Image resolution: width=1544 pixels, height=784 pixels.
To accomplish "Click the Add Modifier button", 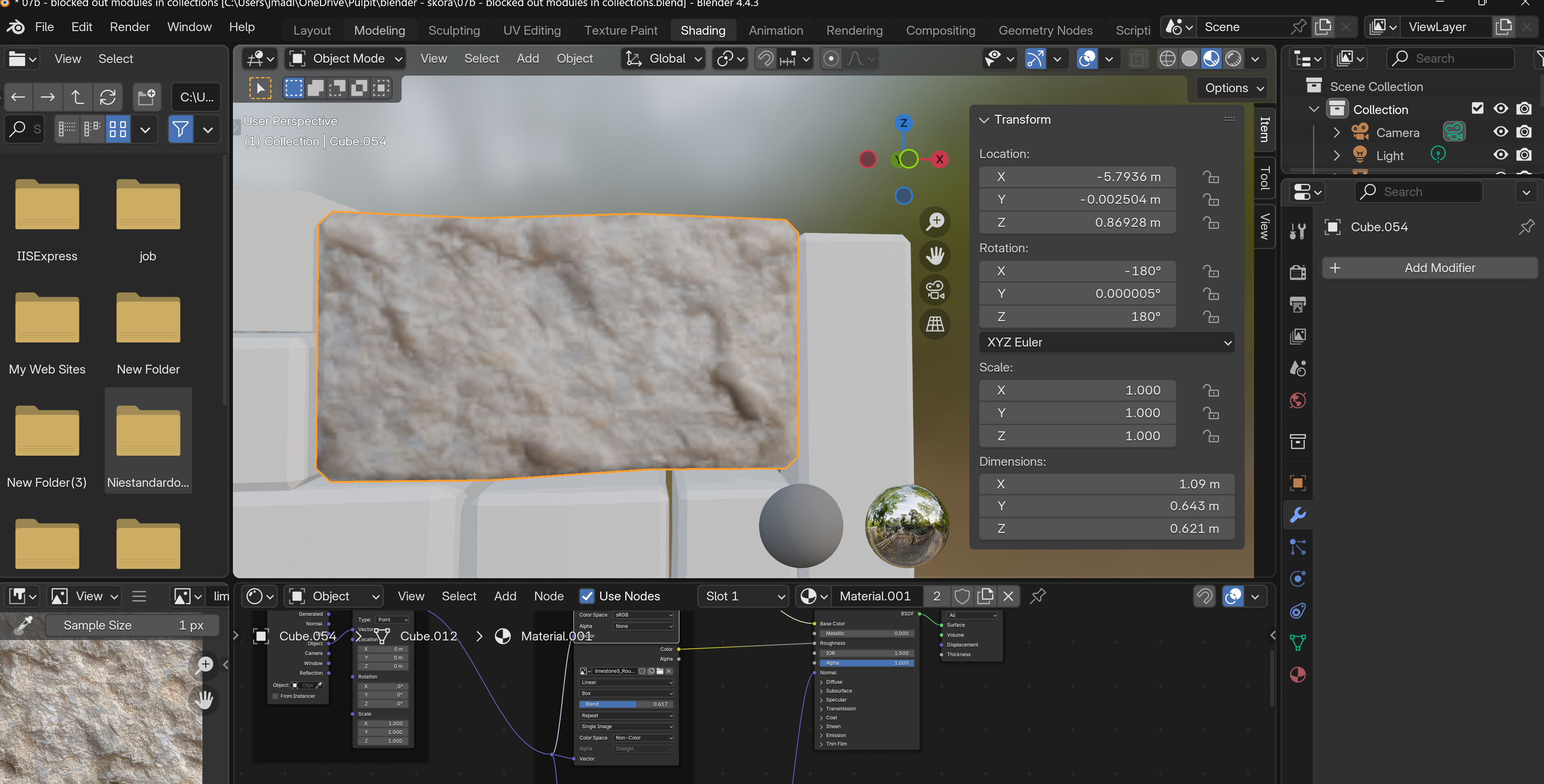I will coord(1430,268).
